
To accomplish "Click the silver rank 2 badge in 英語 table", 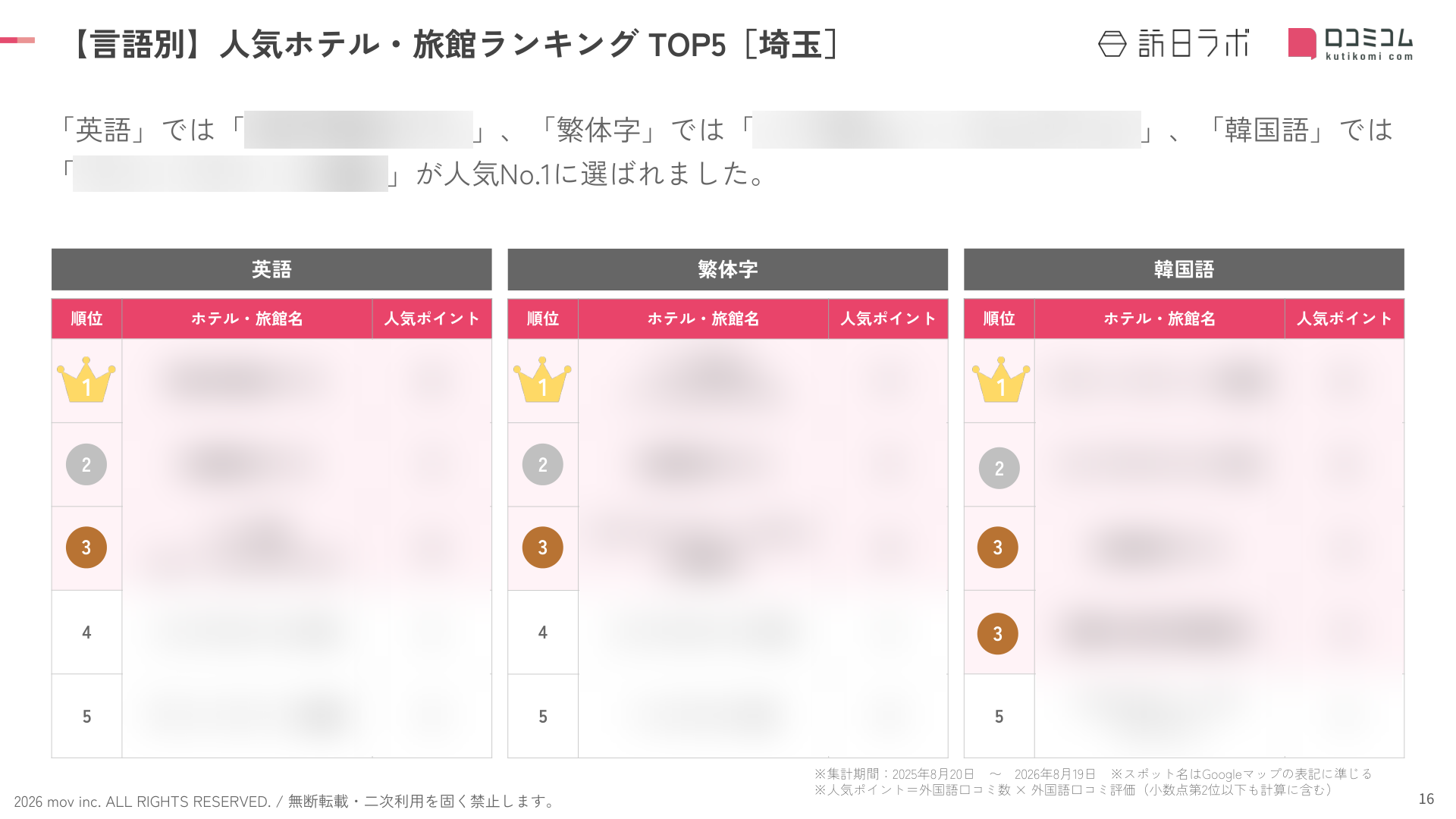I will (x=86, y=464).
